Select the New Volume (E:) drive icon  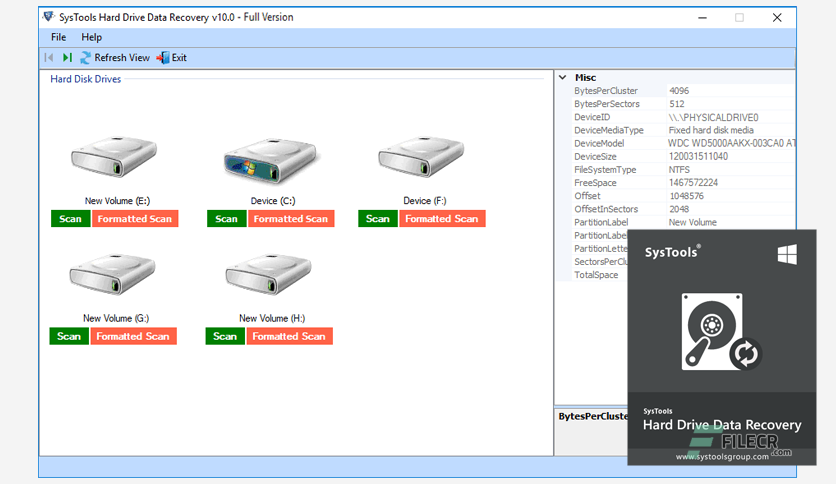click(x=114, y=157)
